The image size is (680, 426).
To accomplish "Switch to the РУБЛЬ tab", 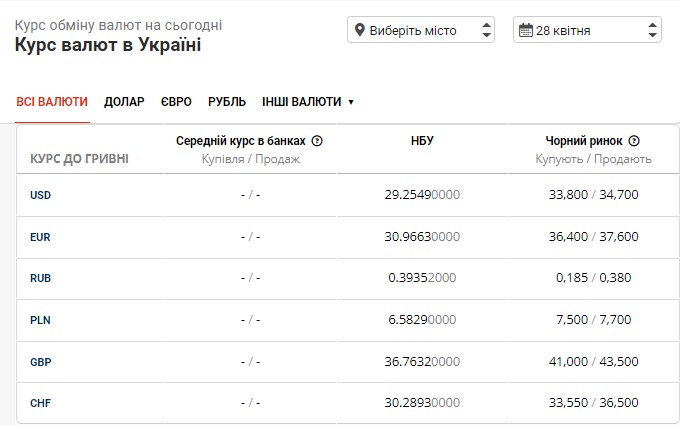I will coord(227,102).
